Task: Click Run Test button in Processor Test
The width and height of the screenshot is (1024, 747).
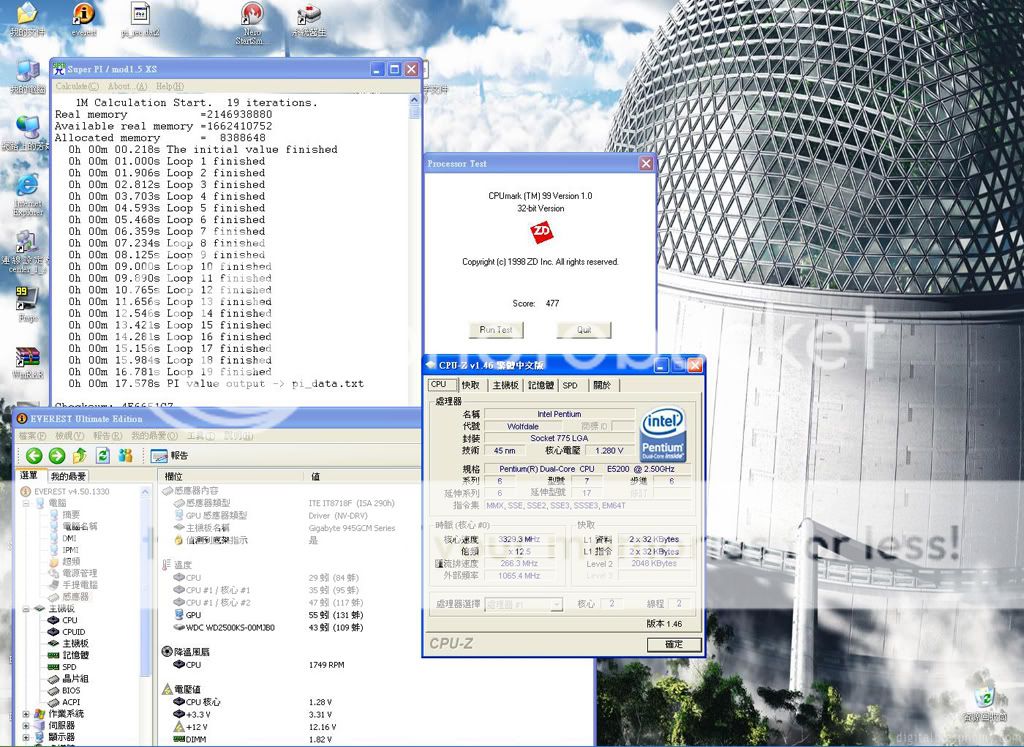Action: (496, 330)
